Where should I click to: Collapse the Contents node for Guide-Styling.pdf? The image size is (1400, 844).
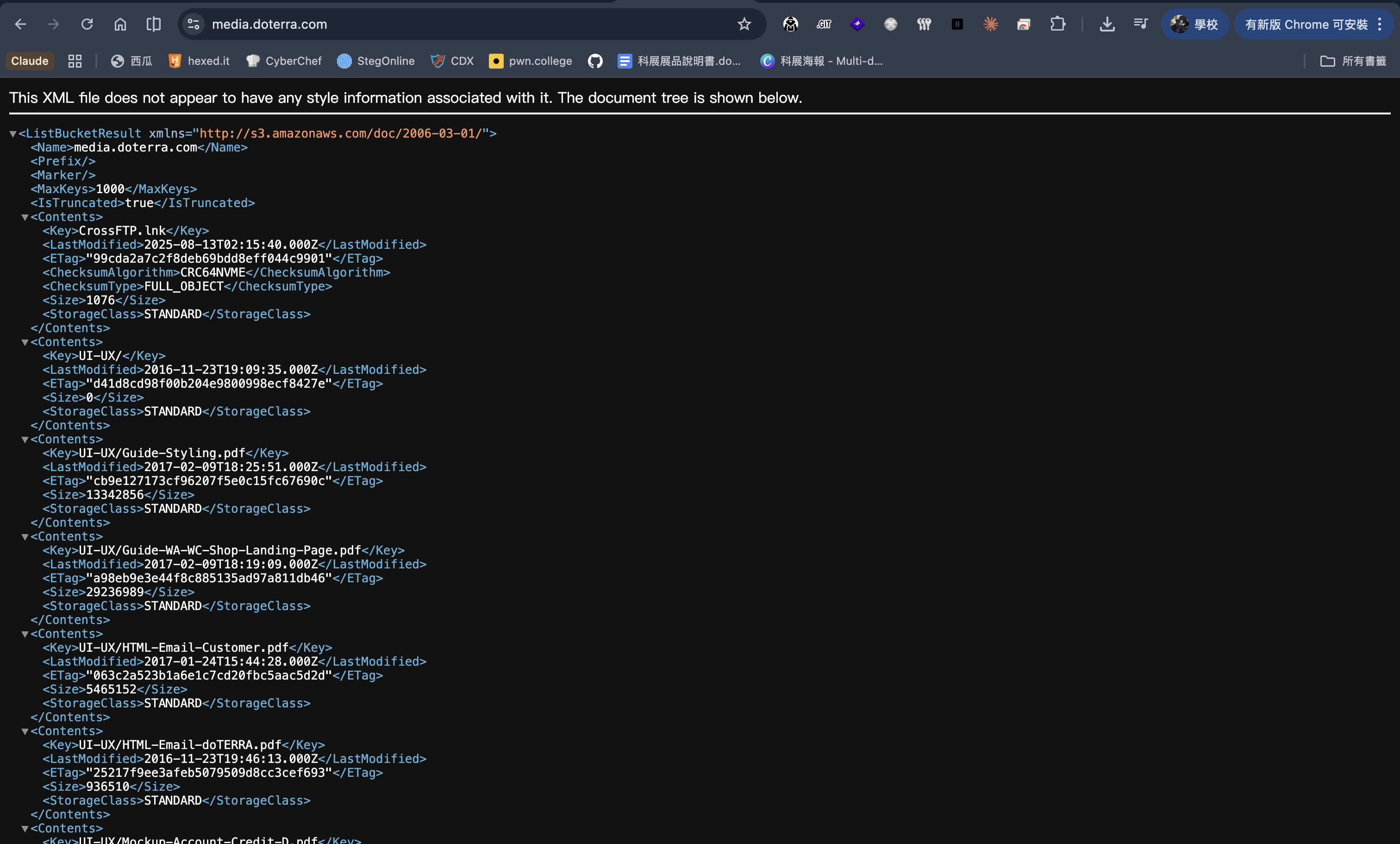(x=25, y=440)
